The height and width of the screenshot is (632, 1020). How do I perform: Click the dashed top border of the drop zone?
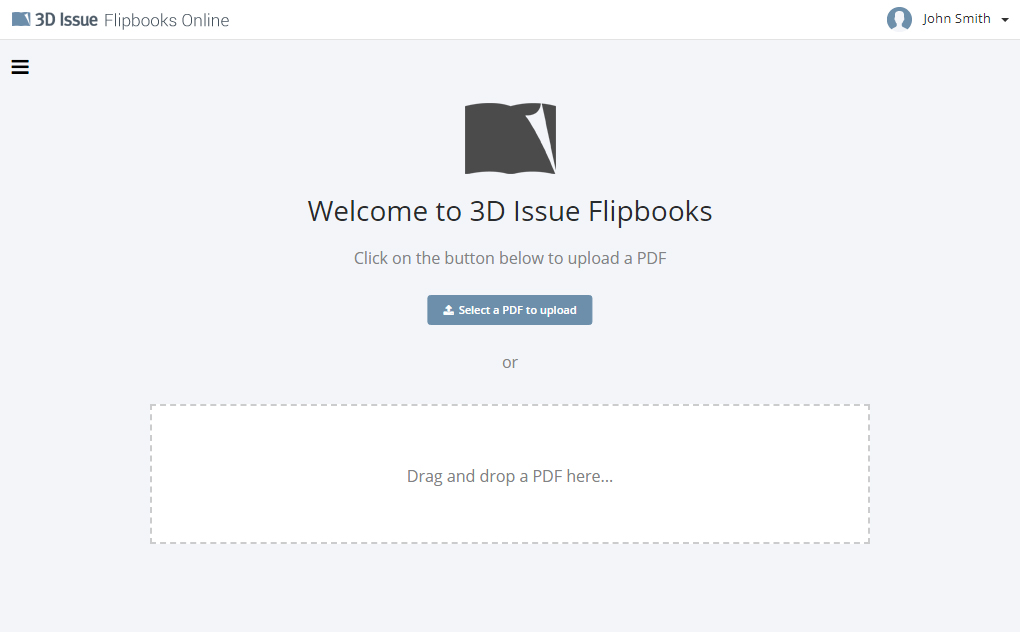pos(510,405)
